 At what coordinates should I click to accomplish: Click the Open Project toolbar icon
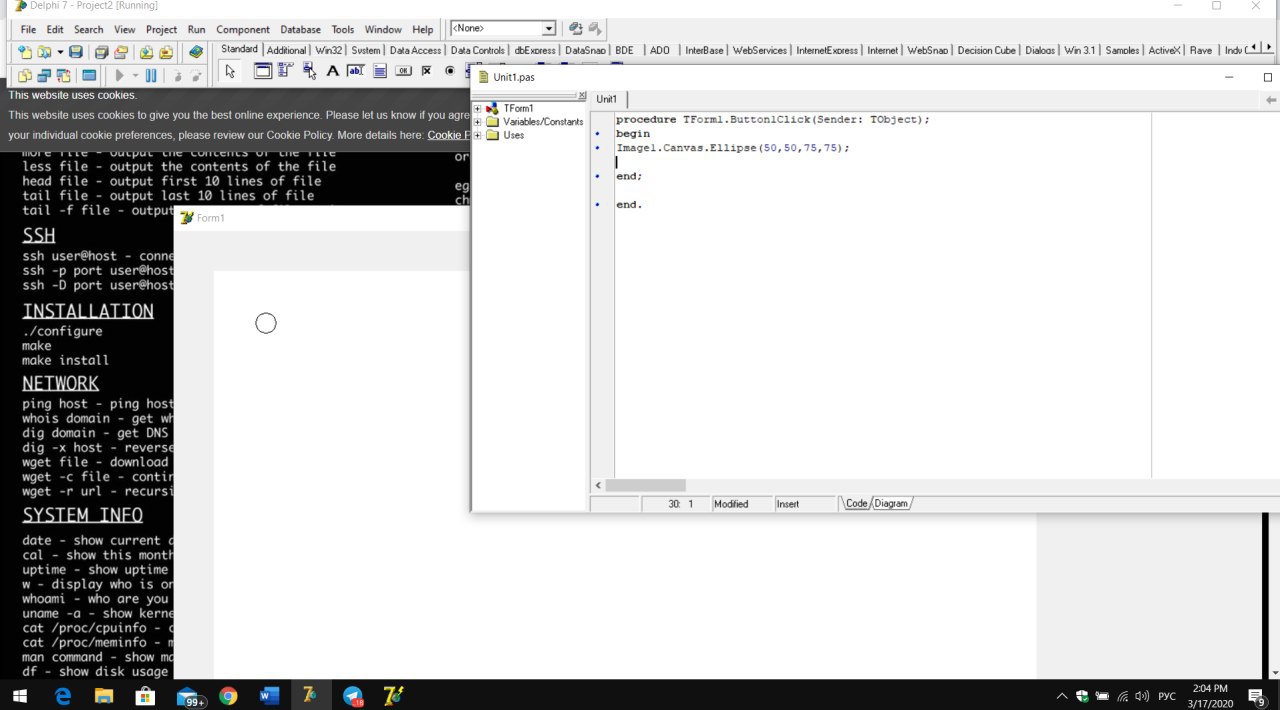click(x=121, y=52)
